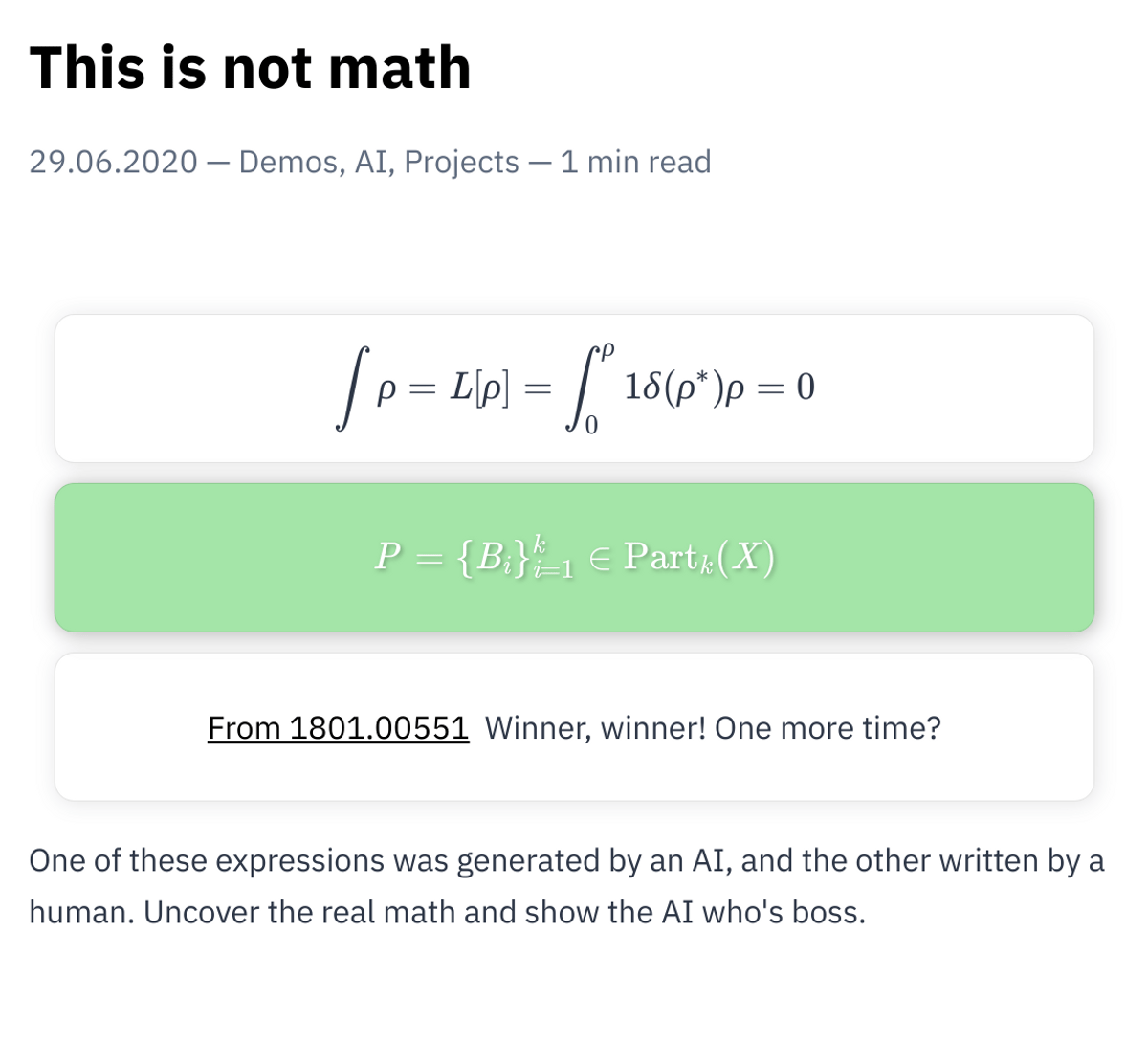This screenshot has width=1148, height=1043.
Task: Click the article title 'This is not math'
Action: click(251, 67)
